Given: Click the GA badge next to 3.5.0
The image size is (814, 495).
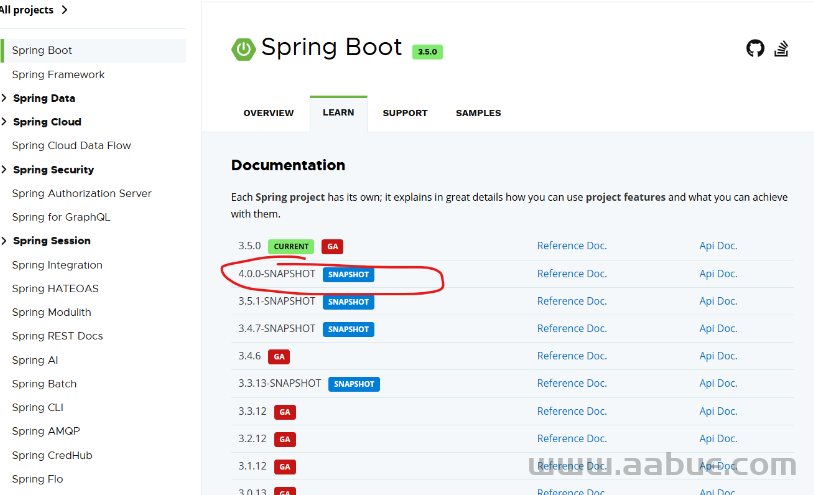Looking at the screenshot, I should click(332, 246).
